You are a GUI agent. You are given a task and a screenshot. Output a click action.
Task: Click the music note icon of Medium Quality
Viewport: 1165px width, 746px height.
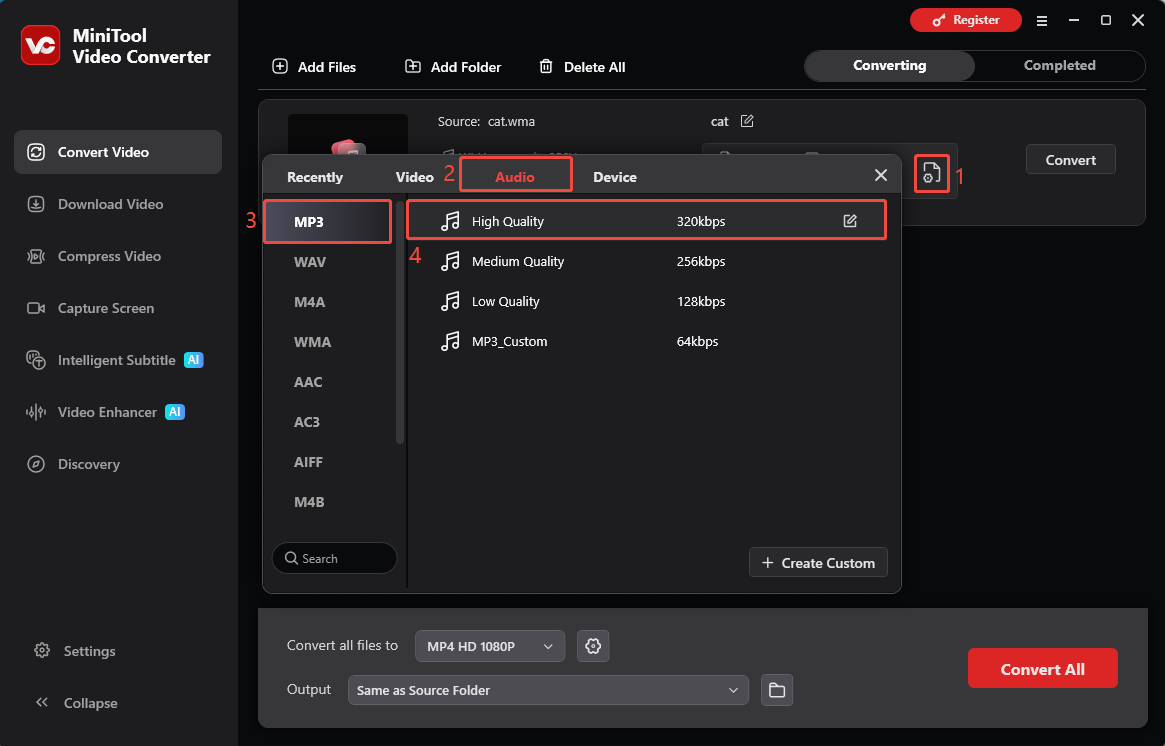pos(450,261)
